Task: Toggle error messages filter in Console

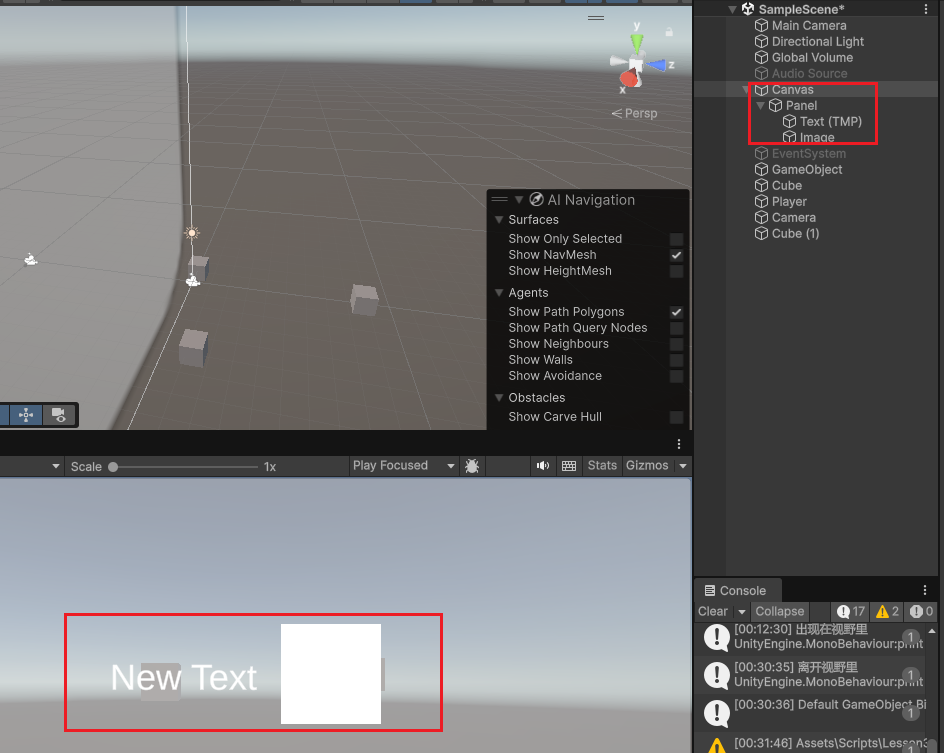Action: point(921,611)
